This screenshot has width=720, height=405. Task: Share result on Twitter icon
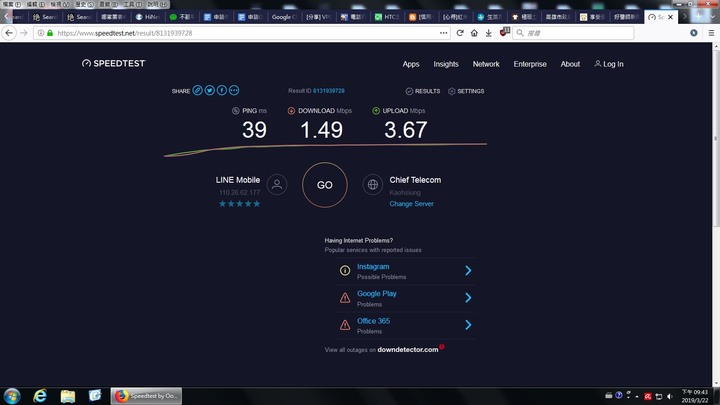point(209,90)
